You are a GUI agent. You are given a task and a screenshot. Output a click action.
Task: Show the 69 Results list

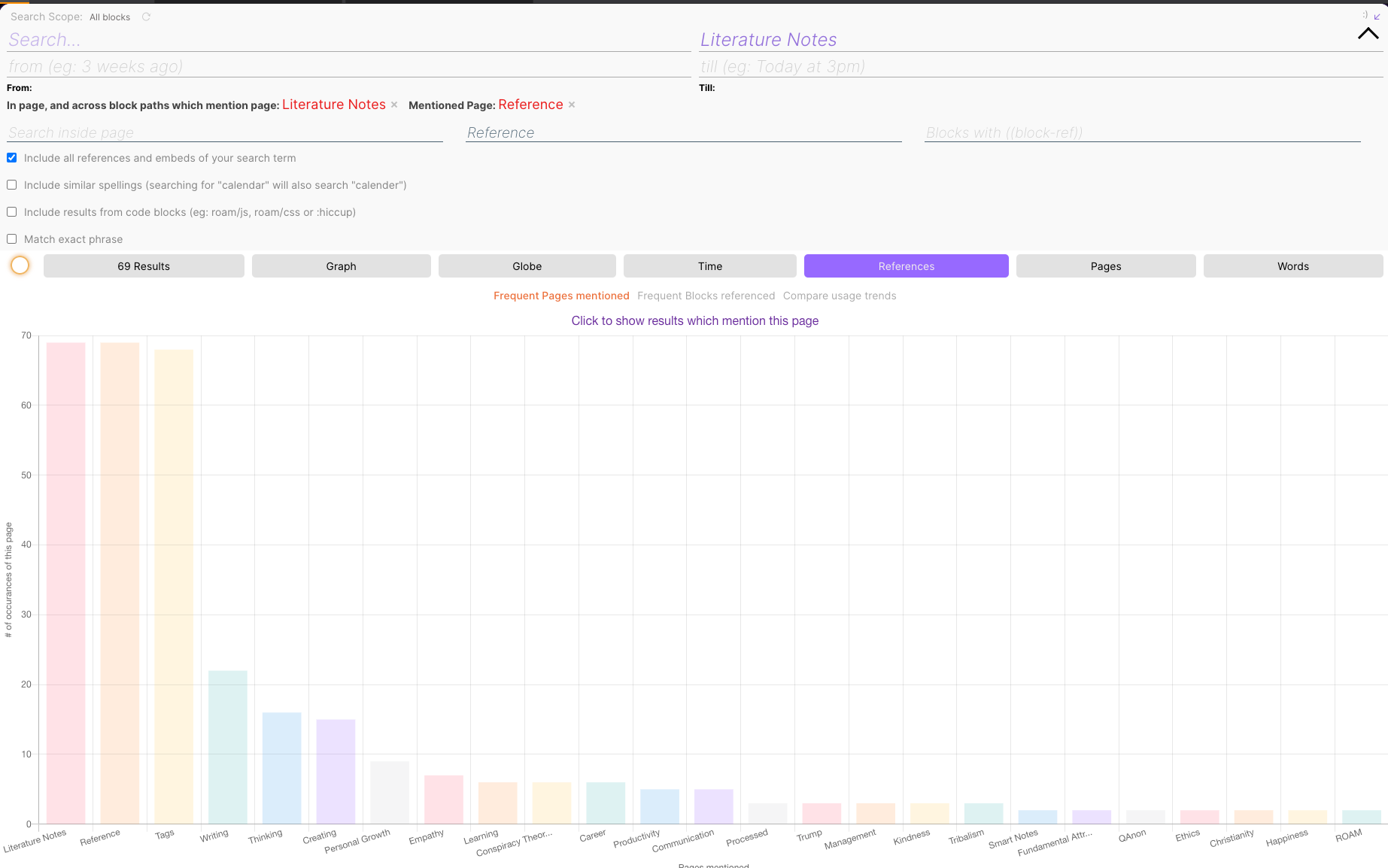(144, 266)
